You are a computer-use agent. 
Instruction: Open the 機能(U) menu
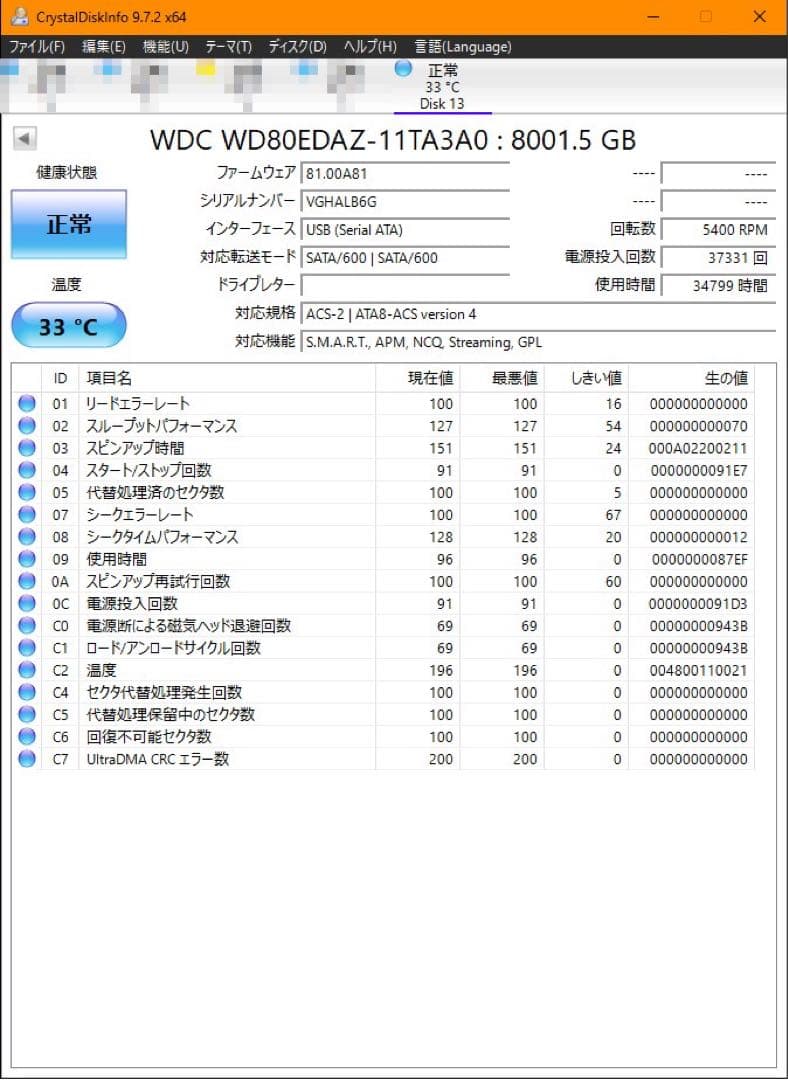coord(165,47)
